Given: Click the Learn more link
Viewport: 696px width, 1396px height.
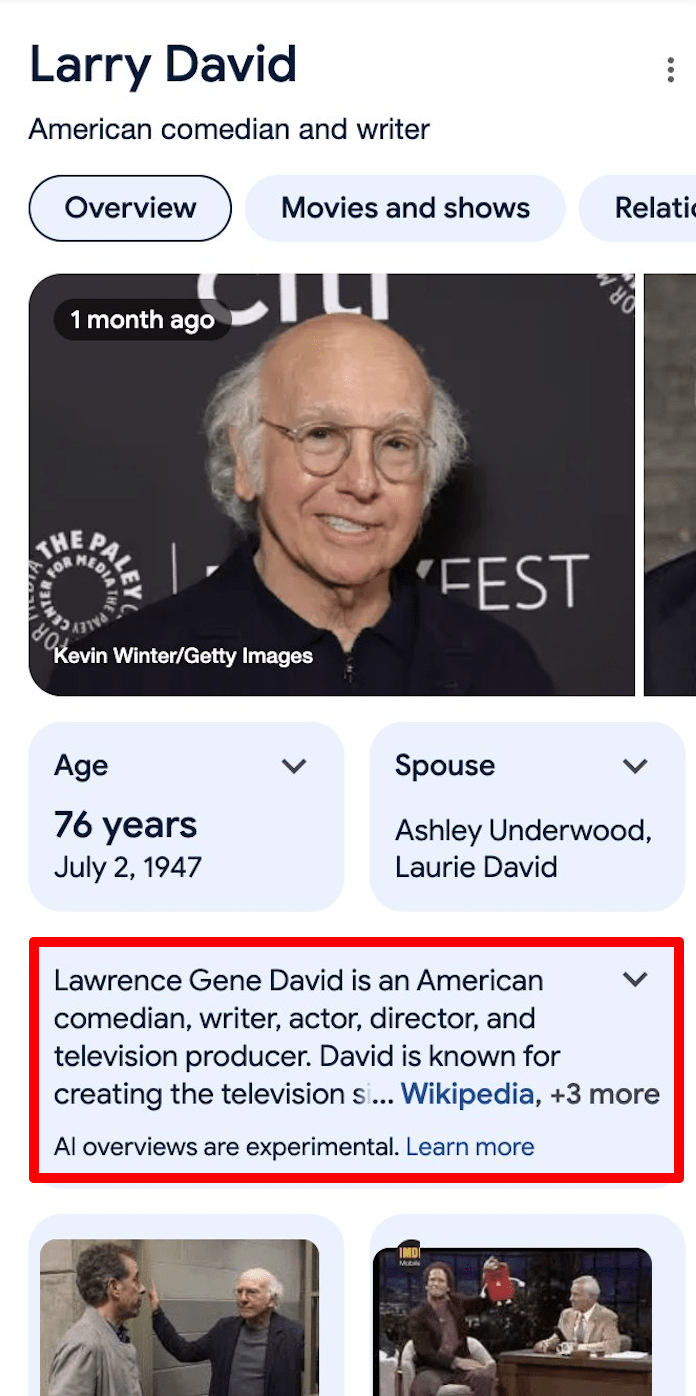Looking at the screenshot, I should [470, 1147].
